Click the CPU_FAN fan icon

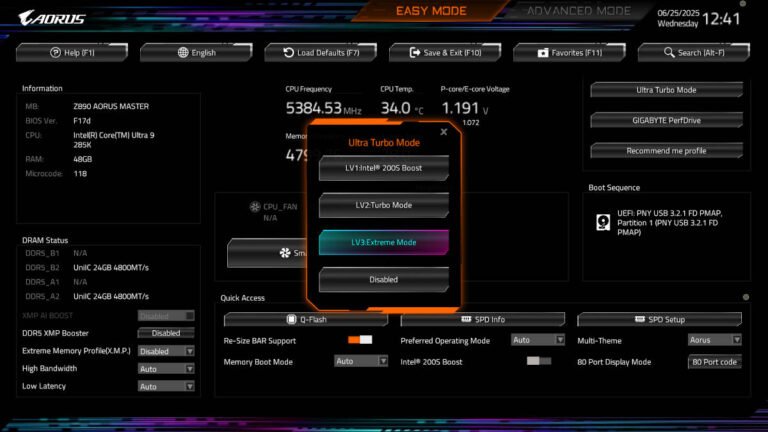pos(255,207)
